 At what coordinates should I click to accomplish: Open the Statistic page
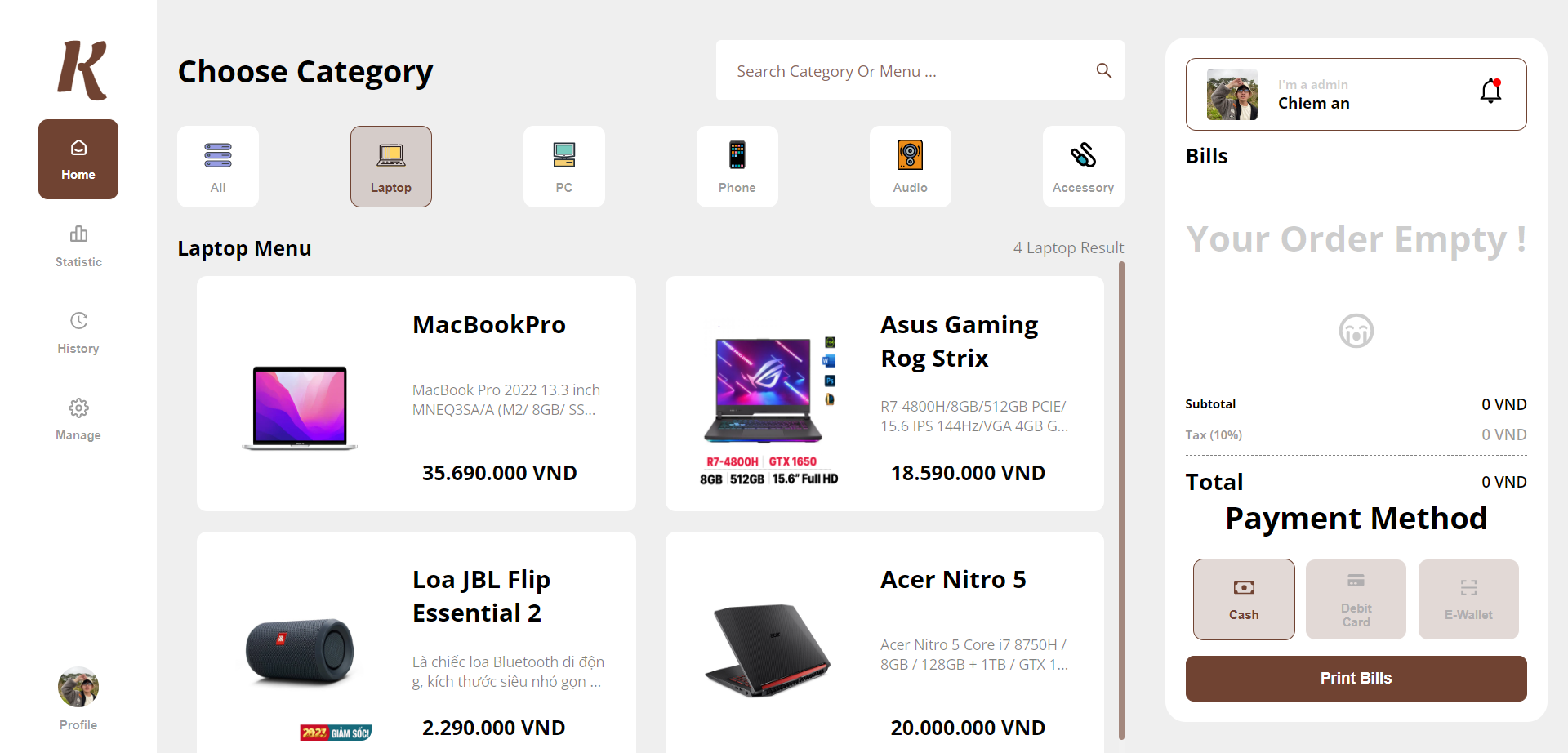coord(78,246)
